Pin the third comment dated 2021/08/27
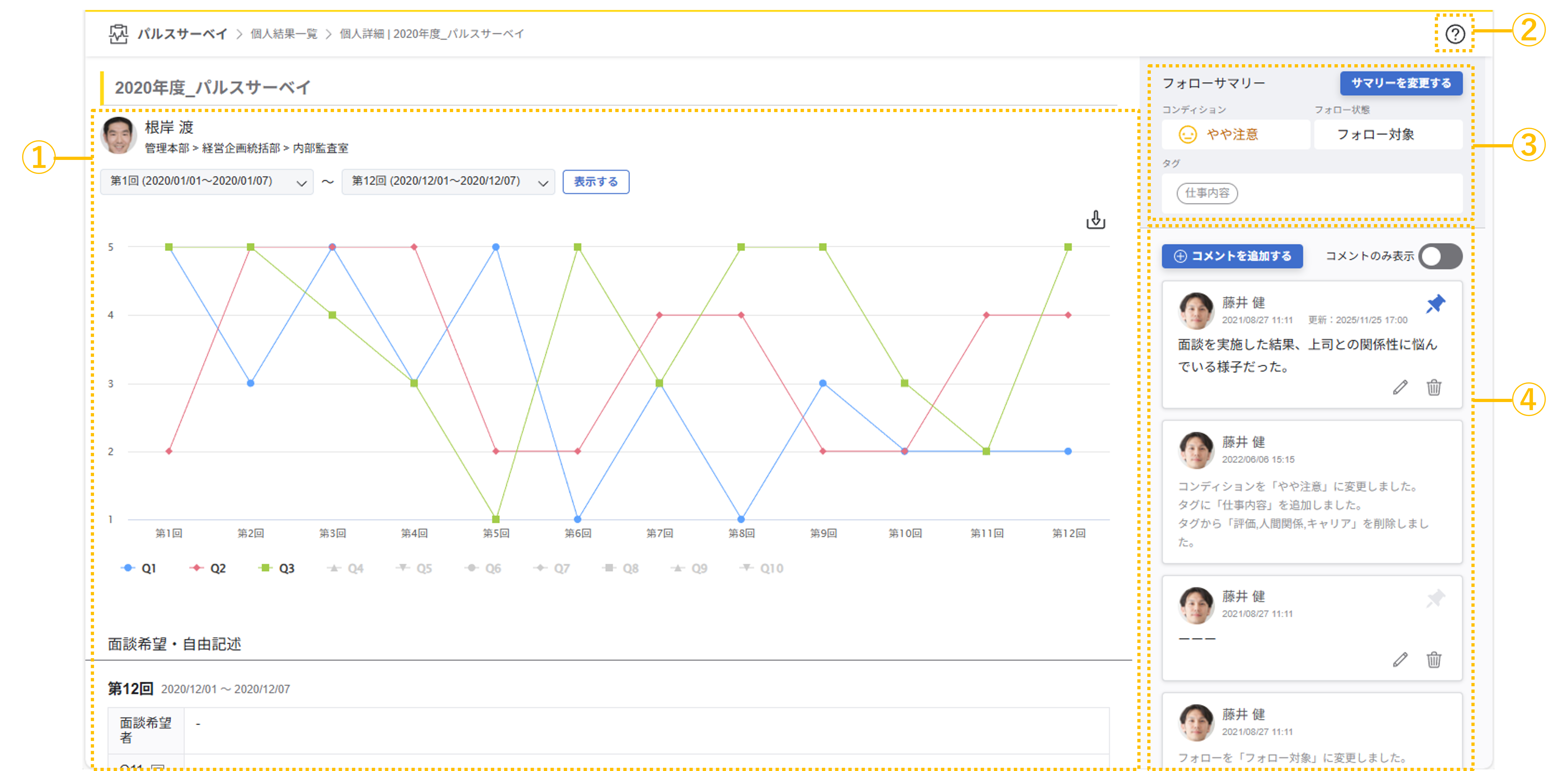Image resolution: width=1568 pixels, height=771 pixels. [1435, 598]
